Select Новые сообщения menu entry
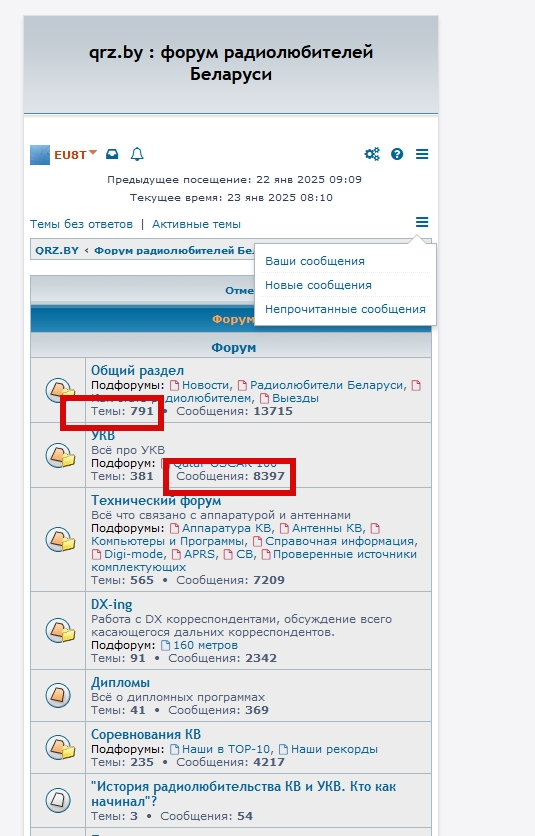Screen dimensions: 535x836 tap(318, 285)
